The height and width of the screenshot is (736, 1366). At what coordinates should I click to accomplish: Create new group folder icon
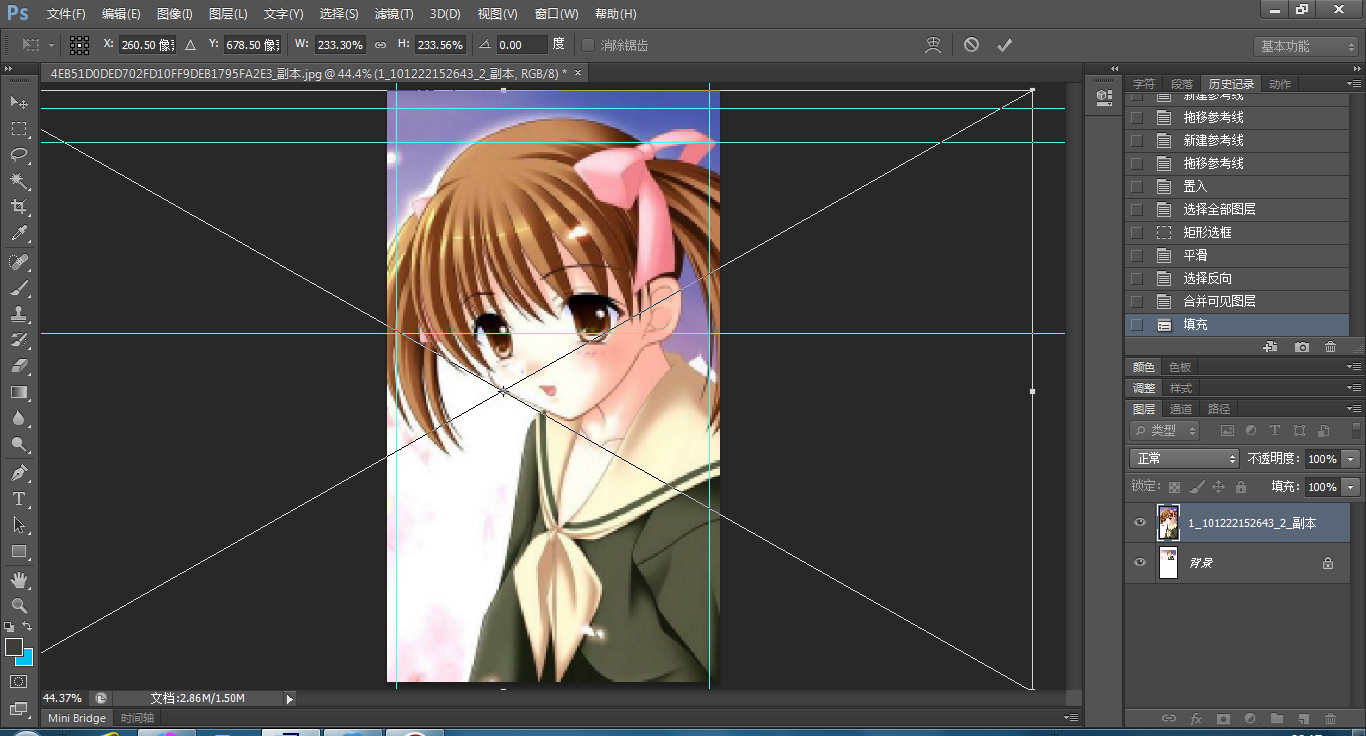point(1277,718)
